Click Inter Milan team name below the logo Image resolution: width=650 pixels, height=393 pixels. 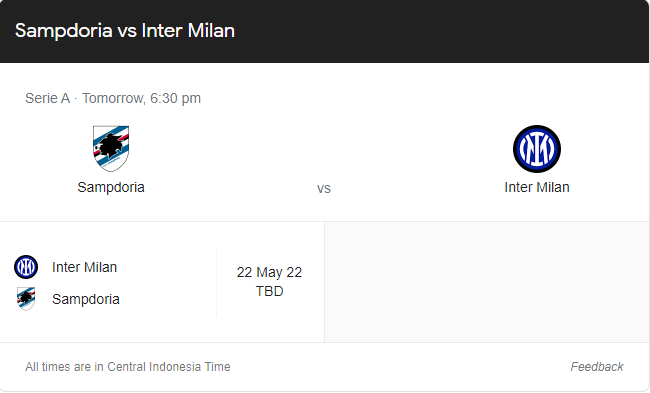coord(537,187)
